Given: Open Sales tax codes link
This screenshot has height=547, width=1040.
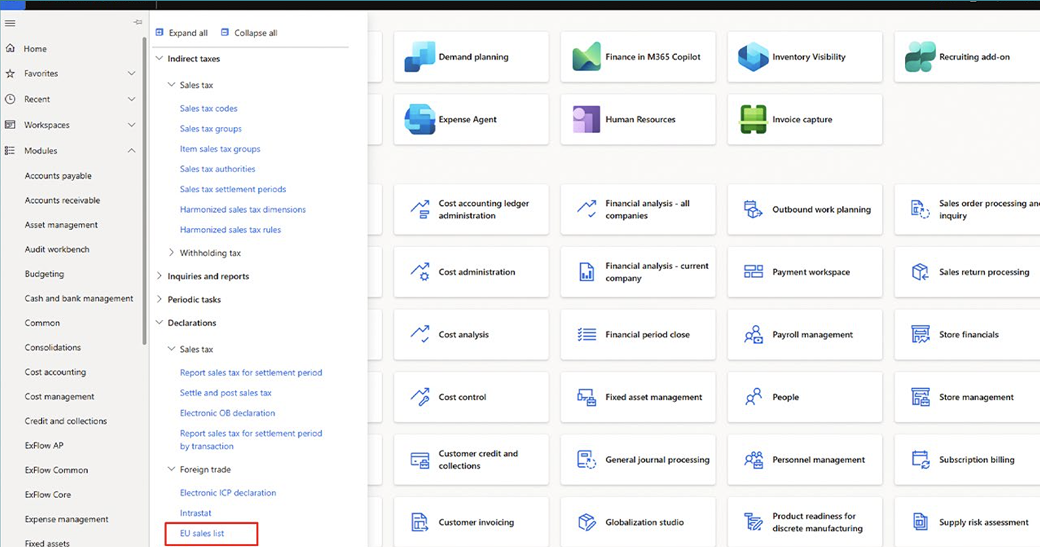Looking at the screenshot, I should pyautogui.click(x=208, y=108).
